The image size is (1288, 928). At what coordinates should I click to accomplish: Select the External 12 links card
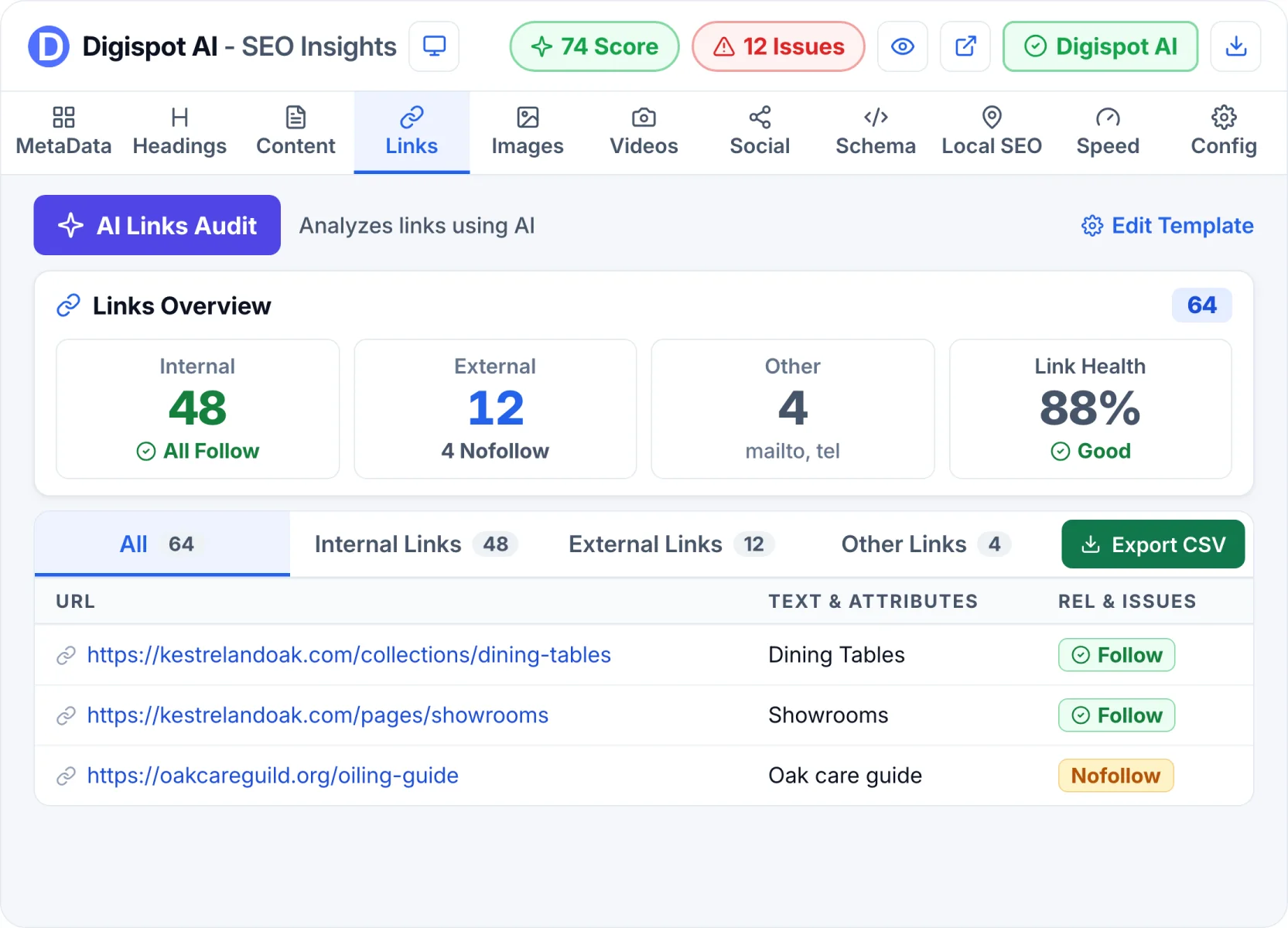click(495, 409)
